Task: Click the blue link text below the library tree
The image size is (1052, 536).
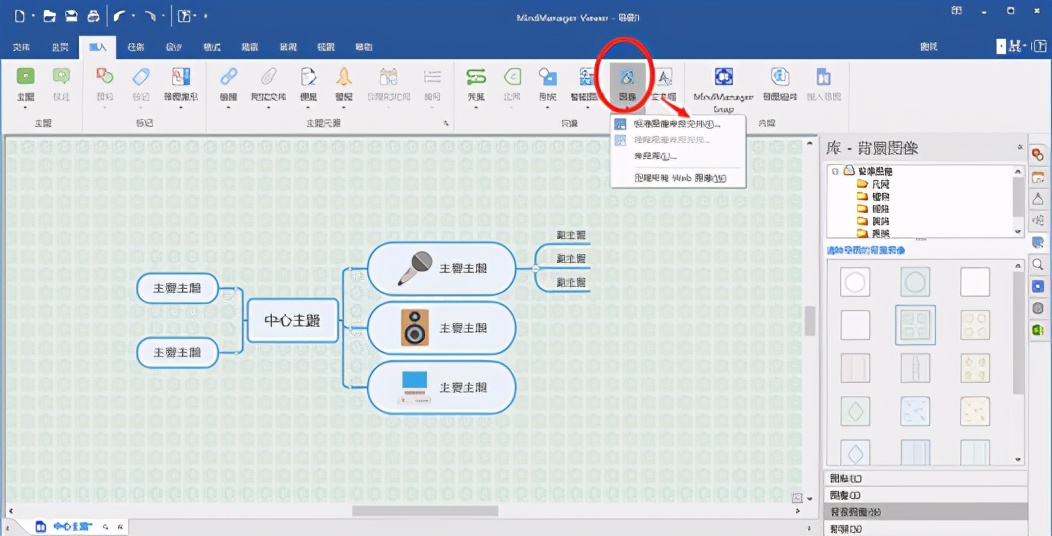Action: click(867, 250)
